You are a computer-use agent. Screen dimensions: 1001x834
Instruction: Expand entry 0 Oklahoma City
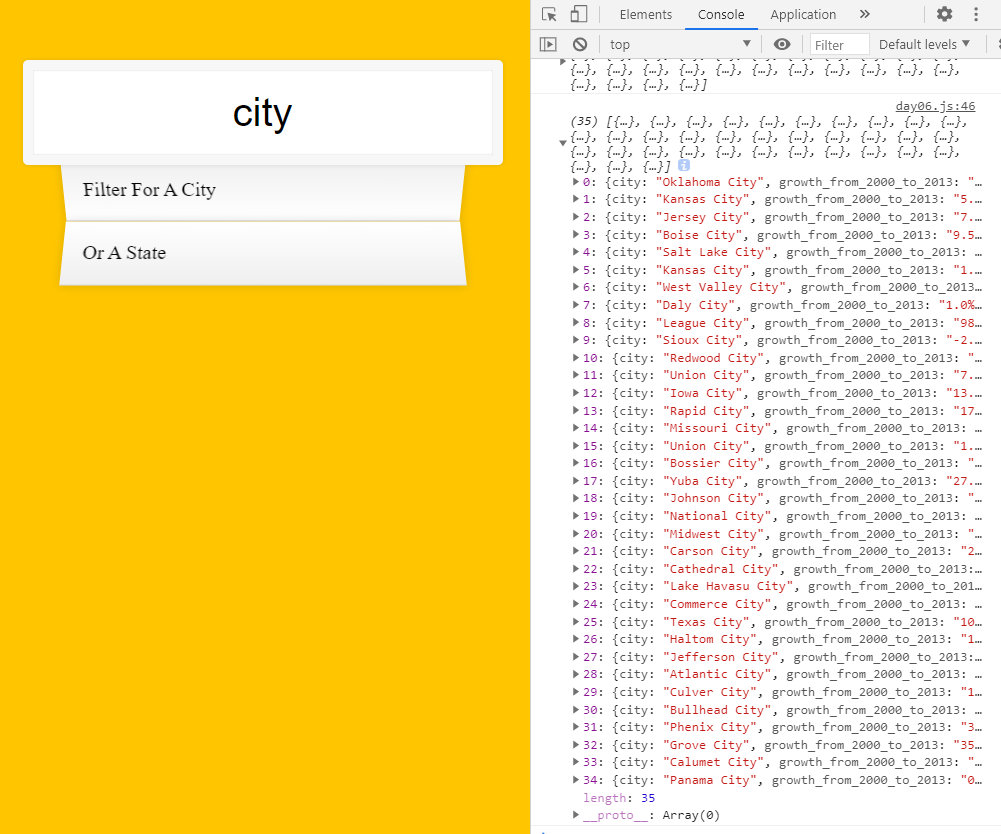pos(576,182)
